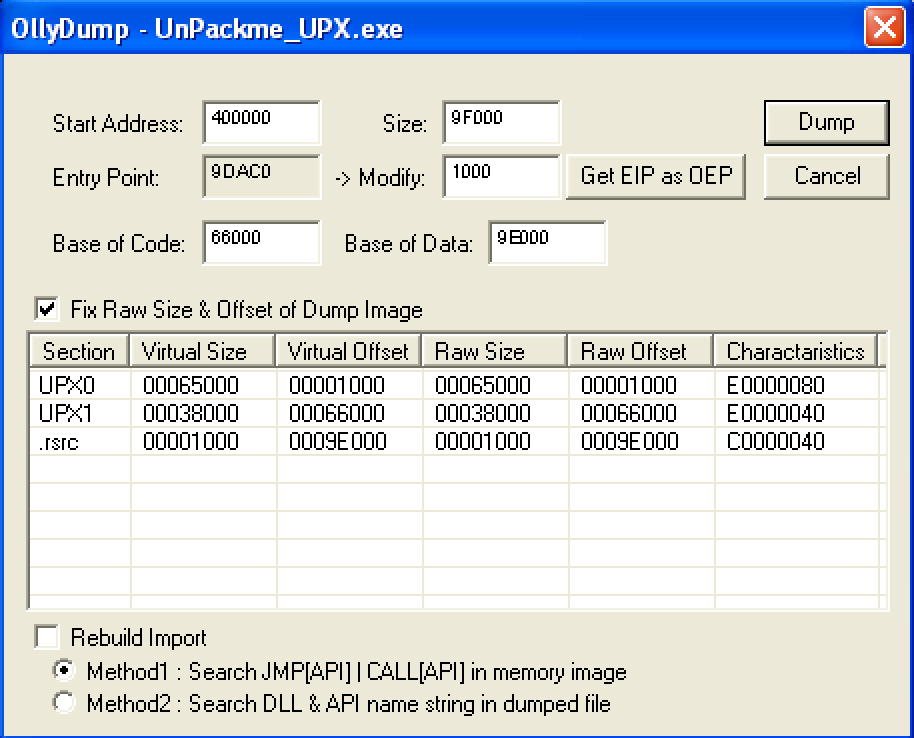
Task: Focus the Modify entry point field
Action: pos(501,177)
